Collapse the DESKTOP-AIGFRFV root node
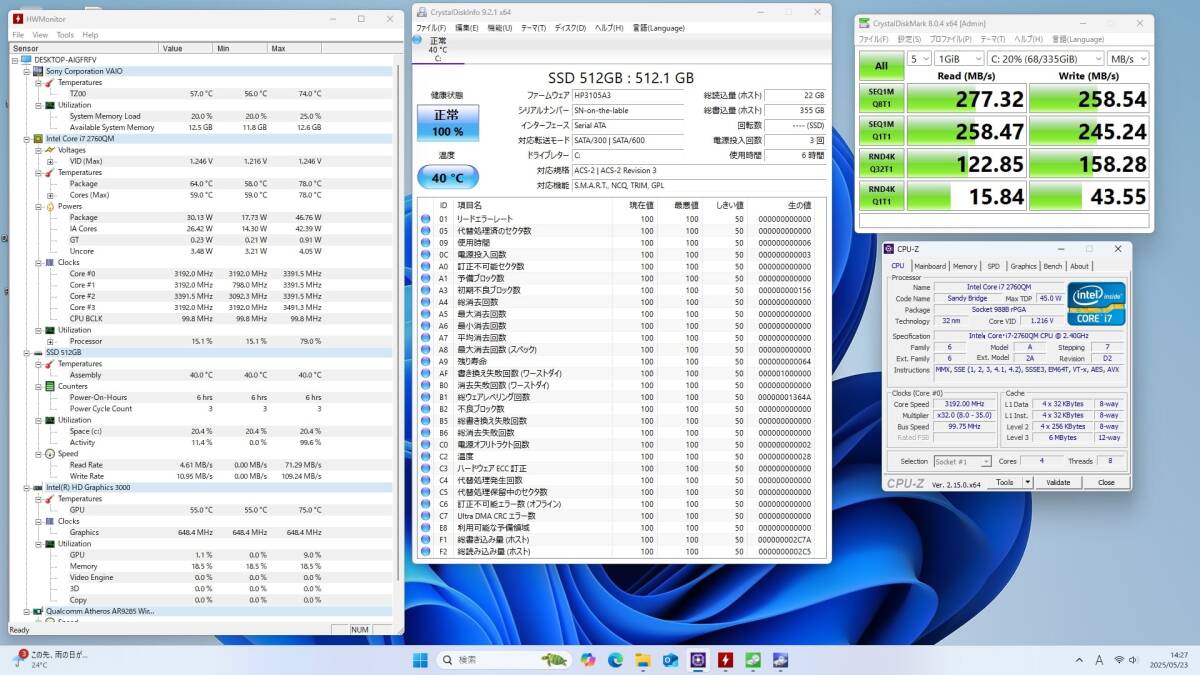The width and height of the screenshot is (1200, 675). (14, 60)
